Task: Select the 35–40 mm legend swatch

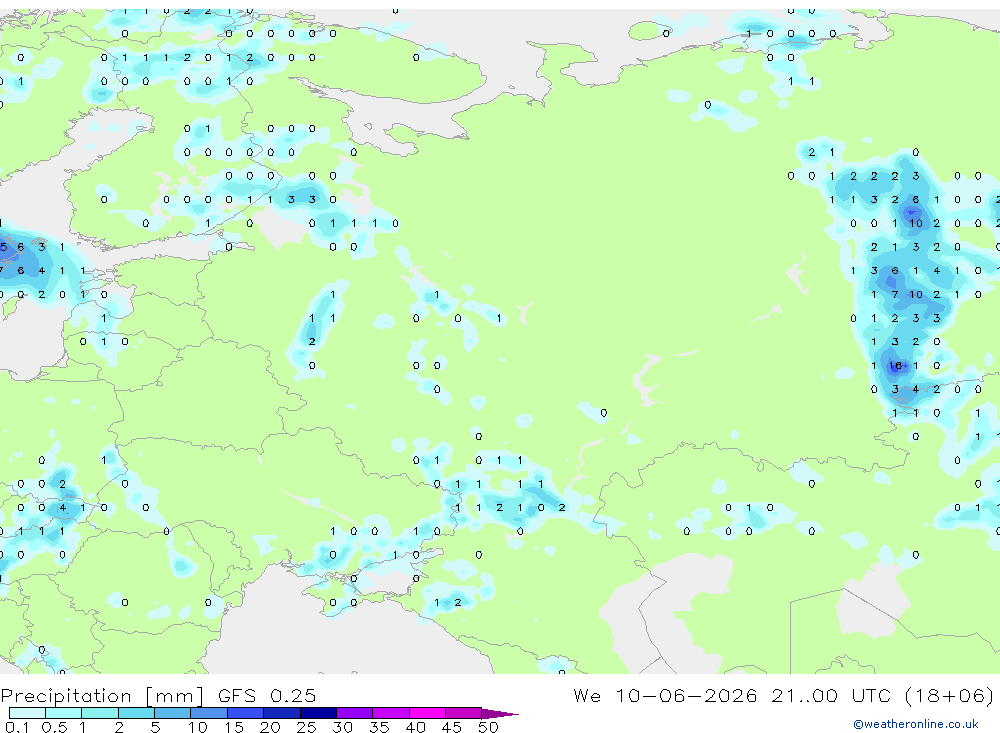Action: tap(391, 713)
